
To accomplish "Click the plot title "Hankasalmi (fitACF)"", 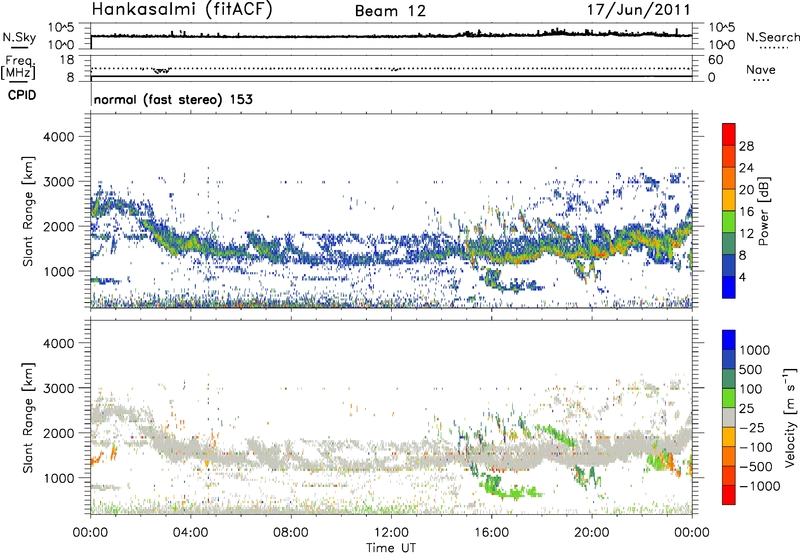I will click(x=182, y=10).
